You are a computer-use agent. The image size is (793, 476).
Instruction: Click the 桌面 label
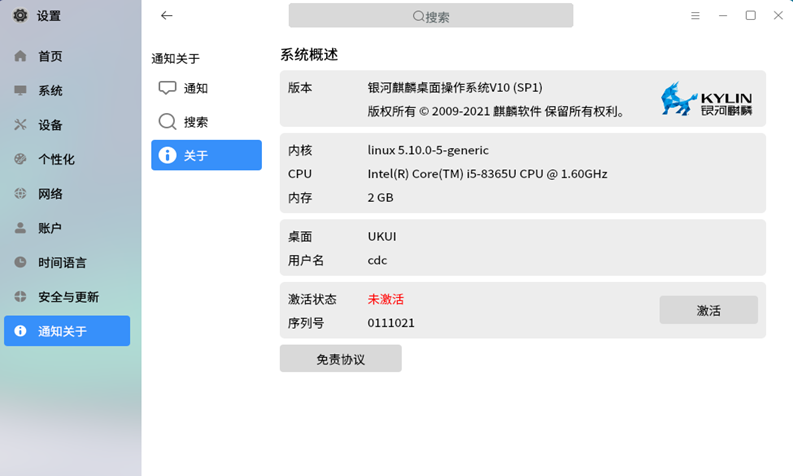(x=300, y=237)
